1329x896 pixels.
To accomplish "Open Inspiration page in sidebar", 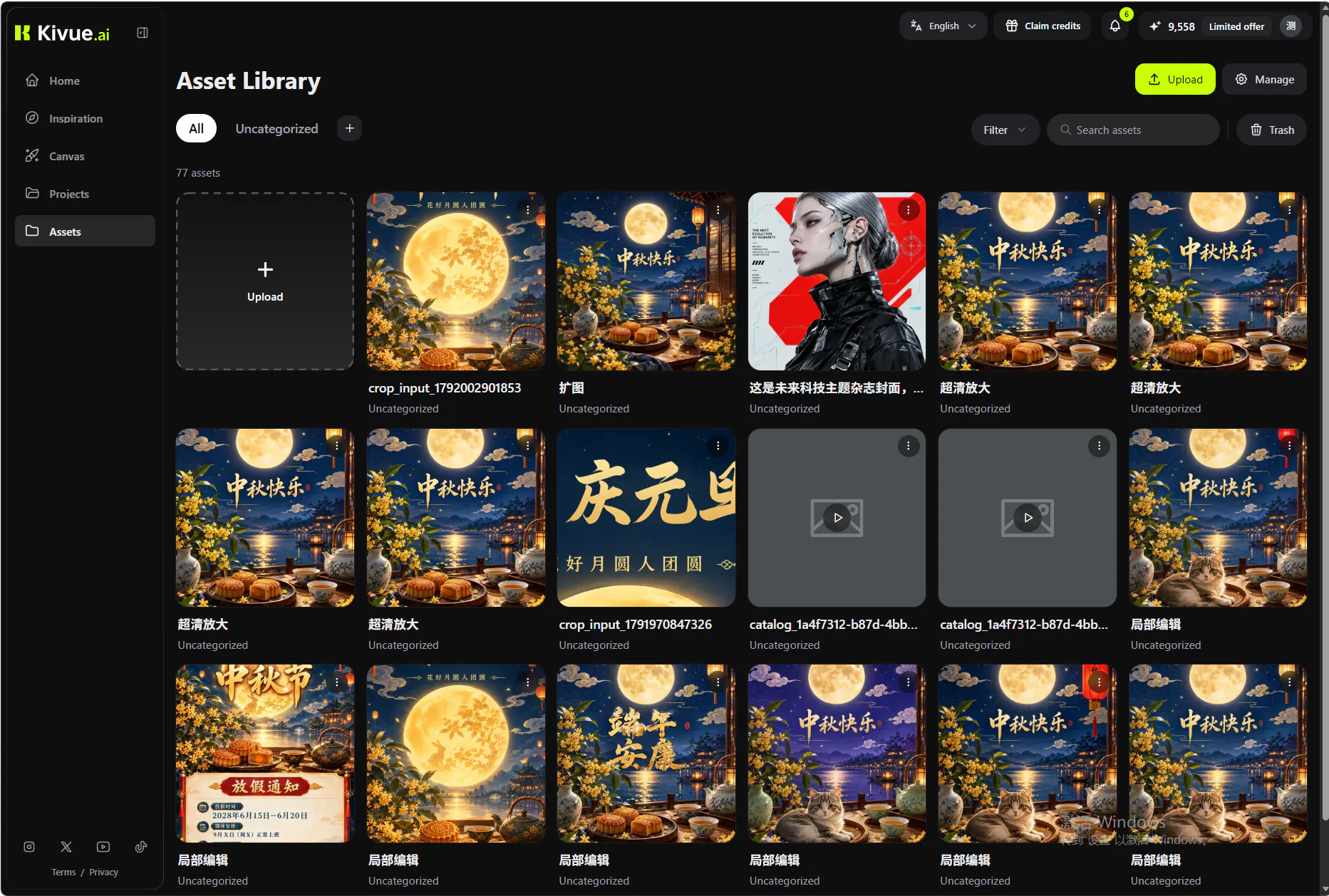I will tap(85, 118).
